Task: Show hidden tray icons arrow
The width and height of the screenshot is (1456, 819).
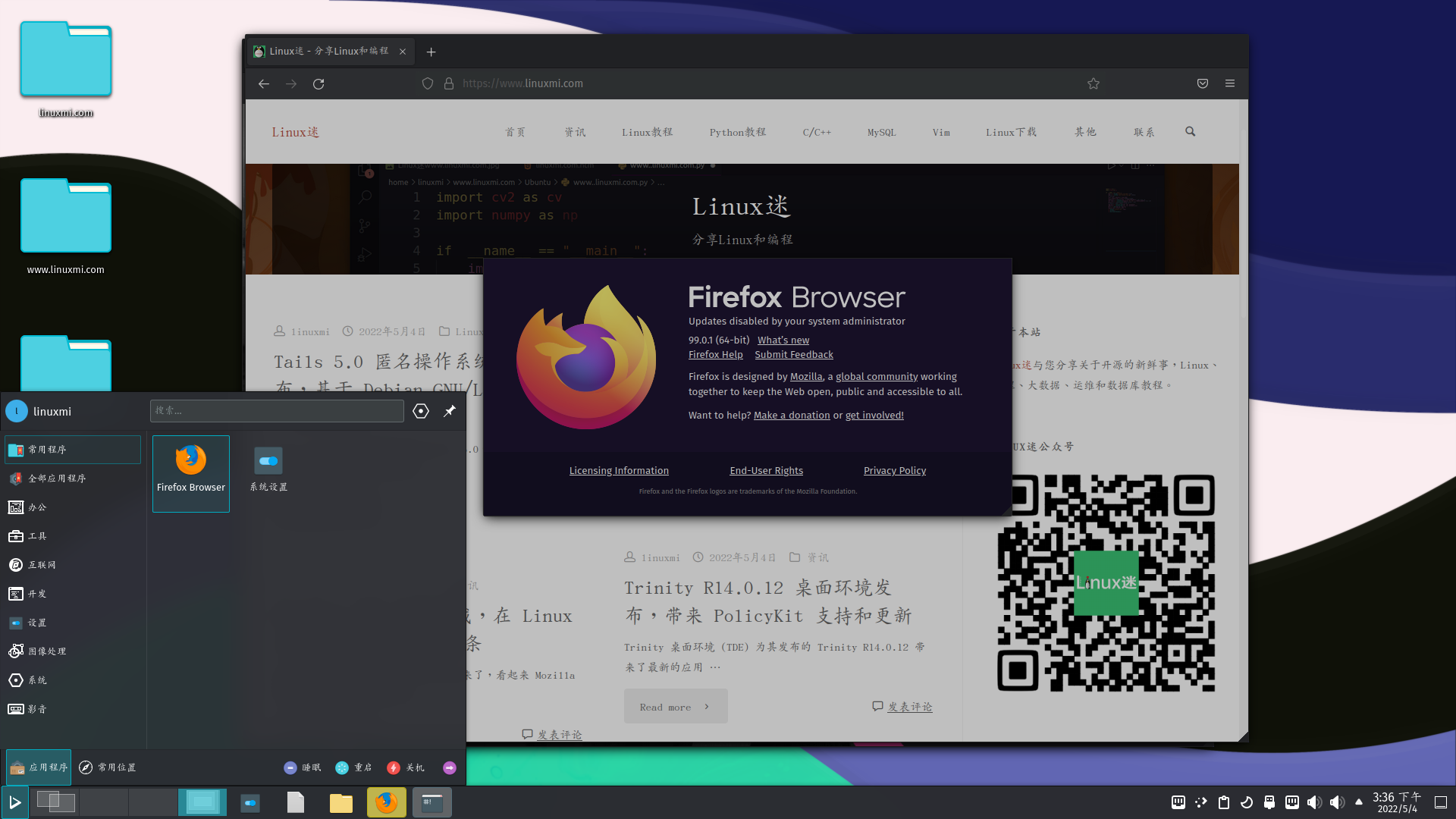Action: point(1359,802)
